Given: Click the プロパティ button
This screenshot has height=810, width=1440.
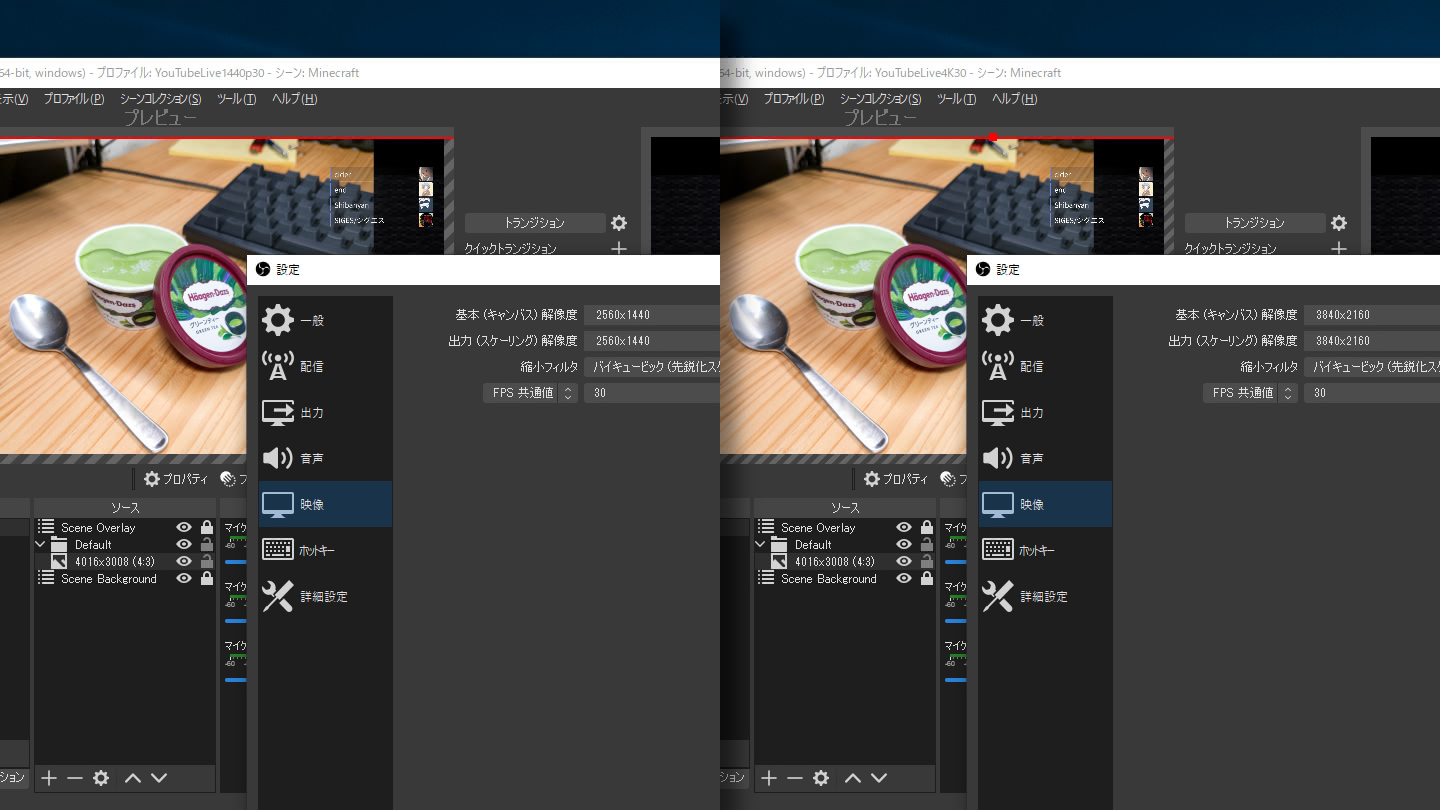Looking at the screenshot, I should (x=176, y=479).
